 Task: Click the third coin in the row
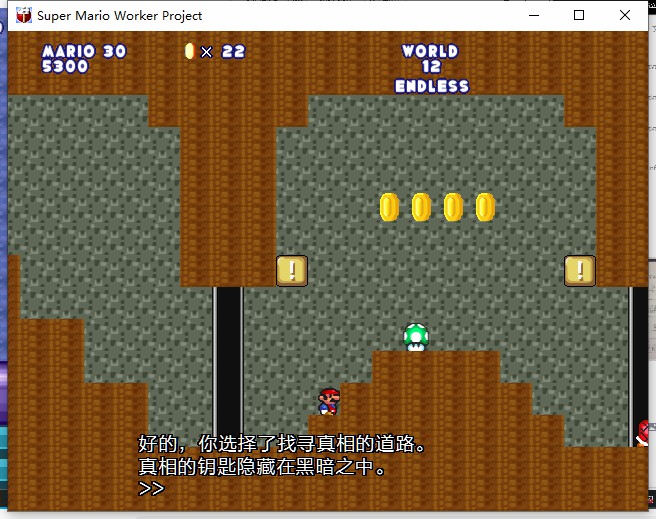[454, 207]
